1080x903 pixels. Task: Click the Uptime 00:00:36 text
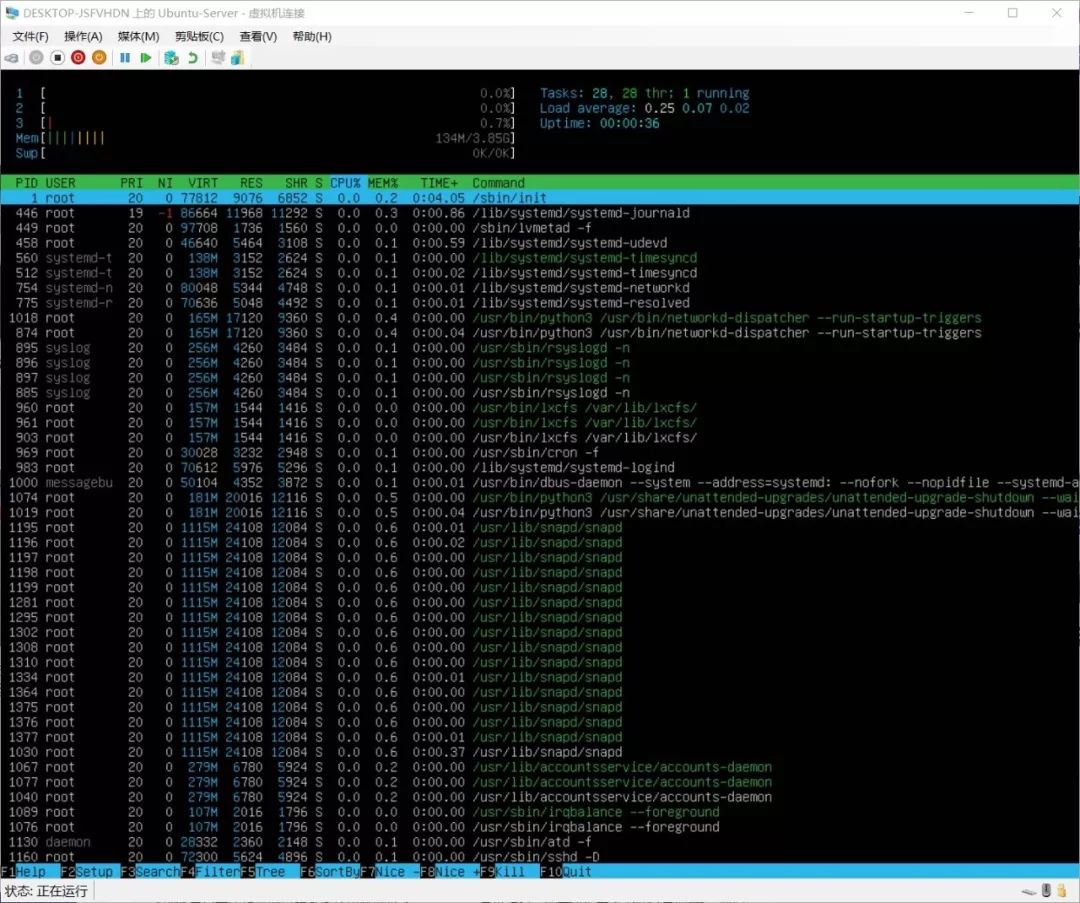pos(600,123)
